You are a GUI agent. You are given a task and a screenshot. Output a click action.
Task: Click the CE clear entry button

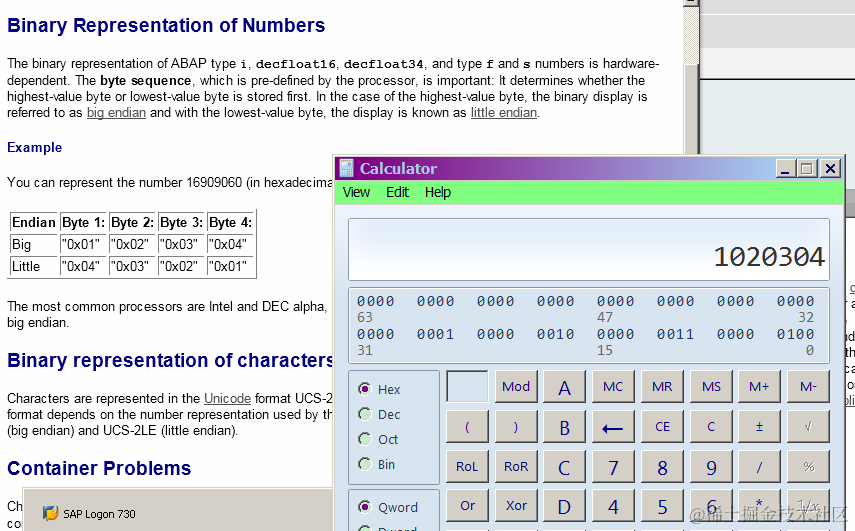pos(662,427)
